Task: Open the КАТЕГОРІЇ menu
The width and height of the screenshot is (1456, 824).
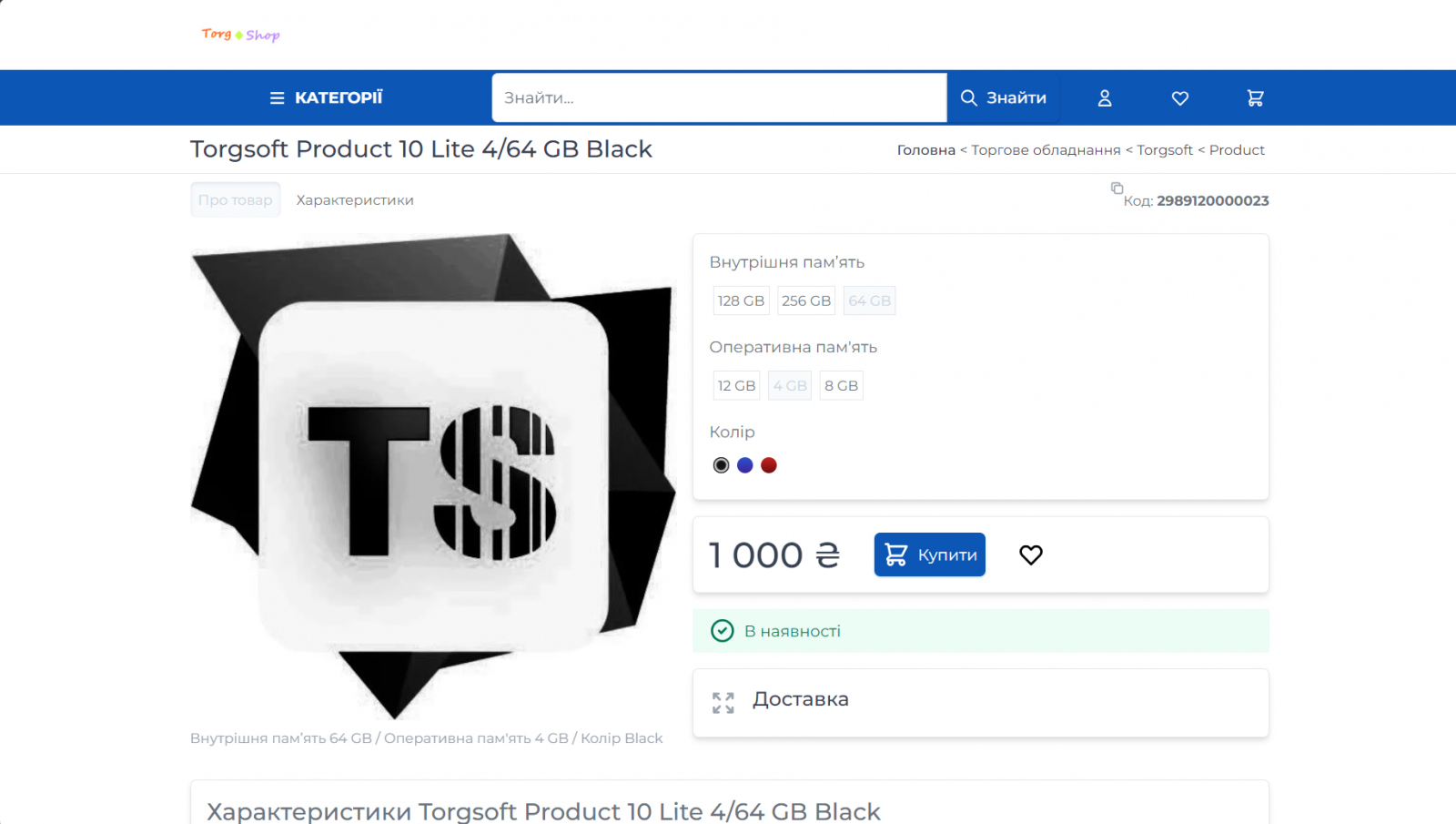Action: click(x=325, y=97)
